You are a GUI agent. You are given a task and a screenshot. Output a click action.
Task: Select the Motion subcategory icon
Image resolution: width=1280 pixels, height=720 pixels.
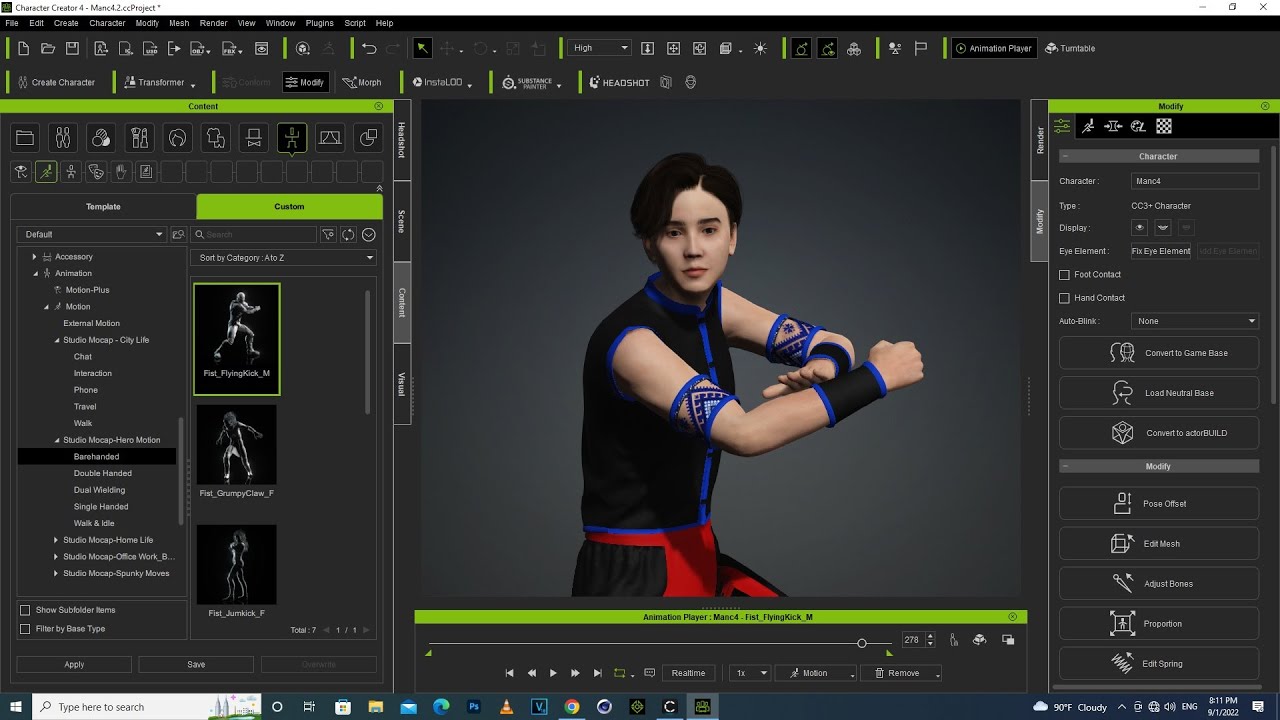(x=46, y=172)
